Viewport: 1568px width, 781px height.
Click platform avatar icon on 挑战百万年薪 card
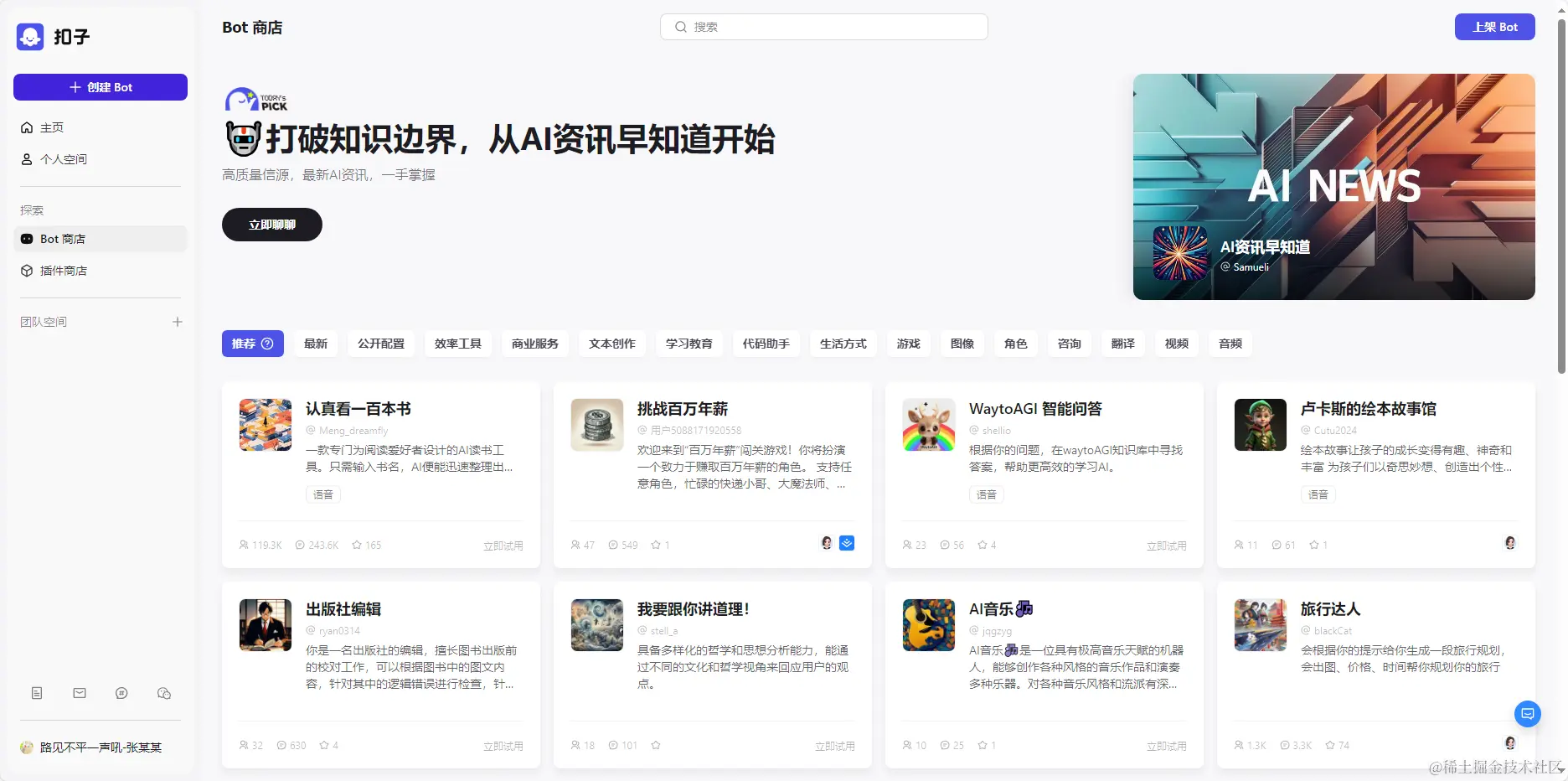coord(827,543)
